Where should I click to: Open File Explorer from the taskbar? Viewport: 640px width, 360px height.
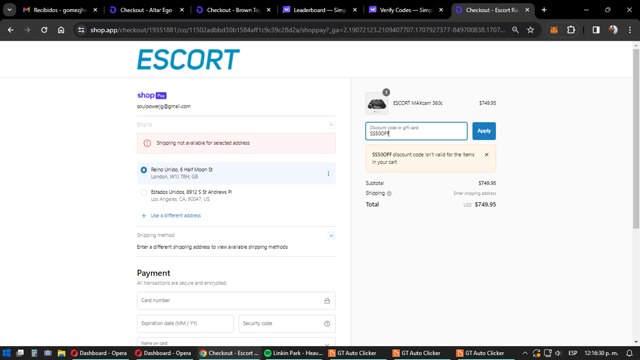62,353
